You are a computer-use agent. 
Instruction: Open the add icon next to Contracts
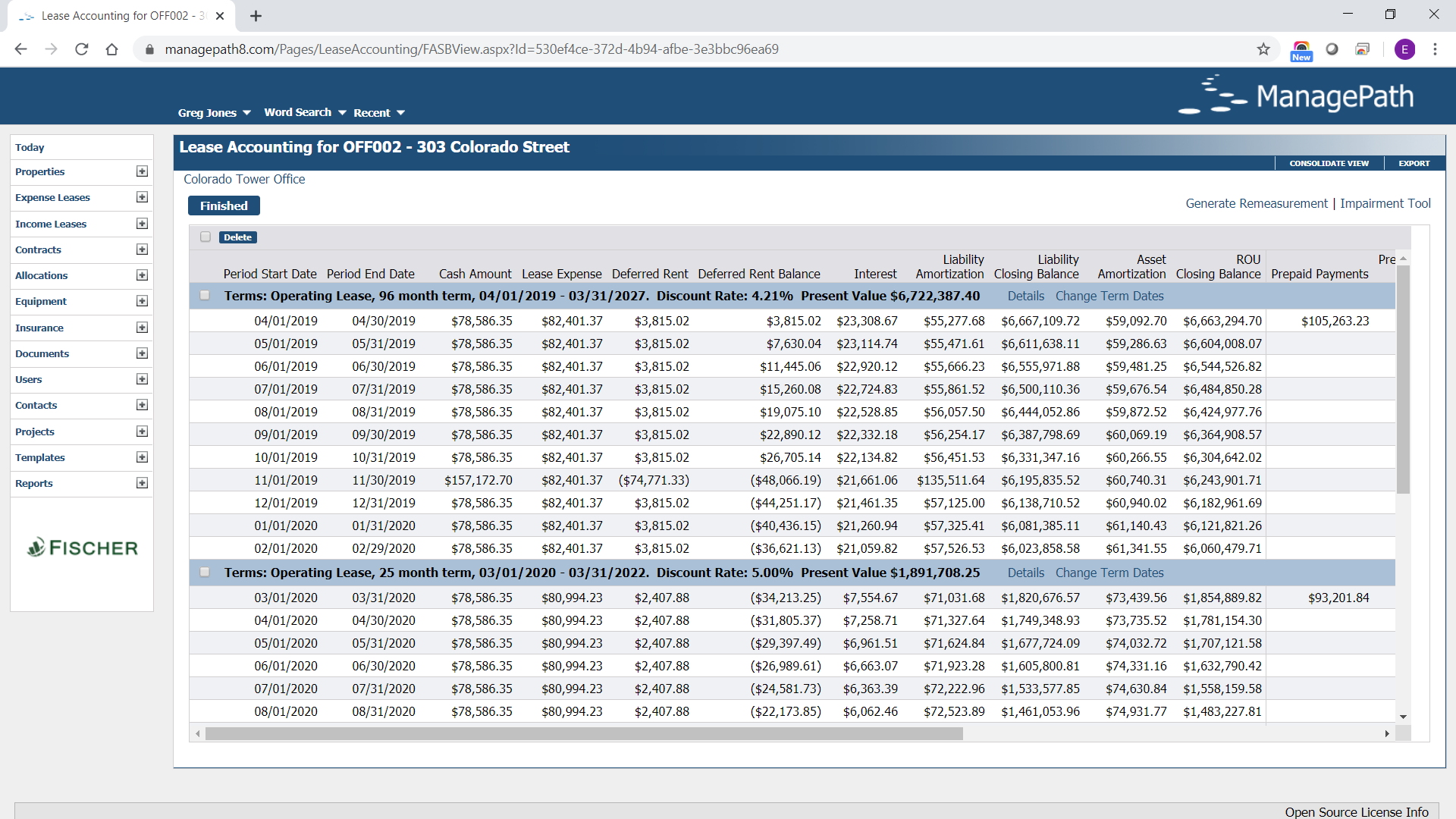click(142, 249)
